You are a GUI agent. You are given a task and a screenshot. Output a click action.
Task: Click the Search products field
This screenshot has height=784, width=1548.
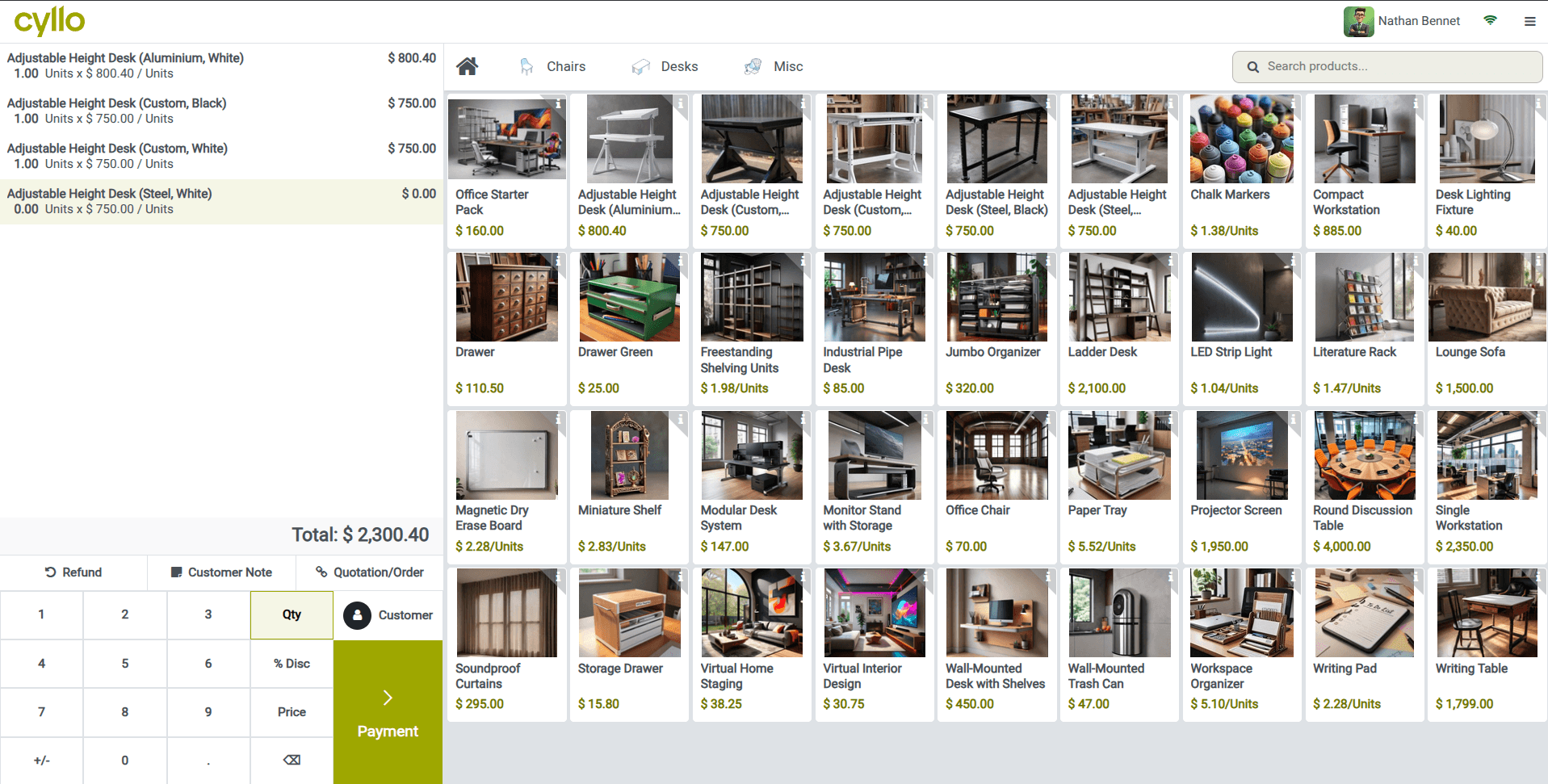[x=1386, y=66]
